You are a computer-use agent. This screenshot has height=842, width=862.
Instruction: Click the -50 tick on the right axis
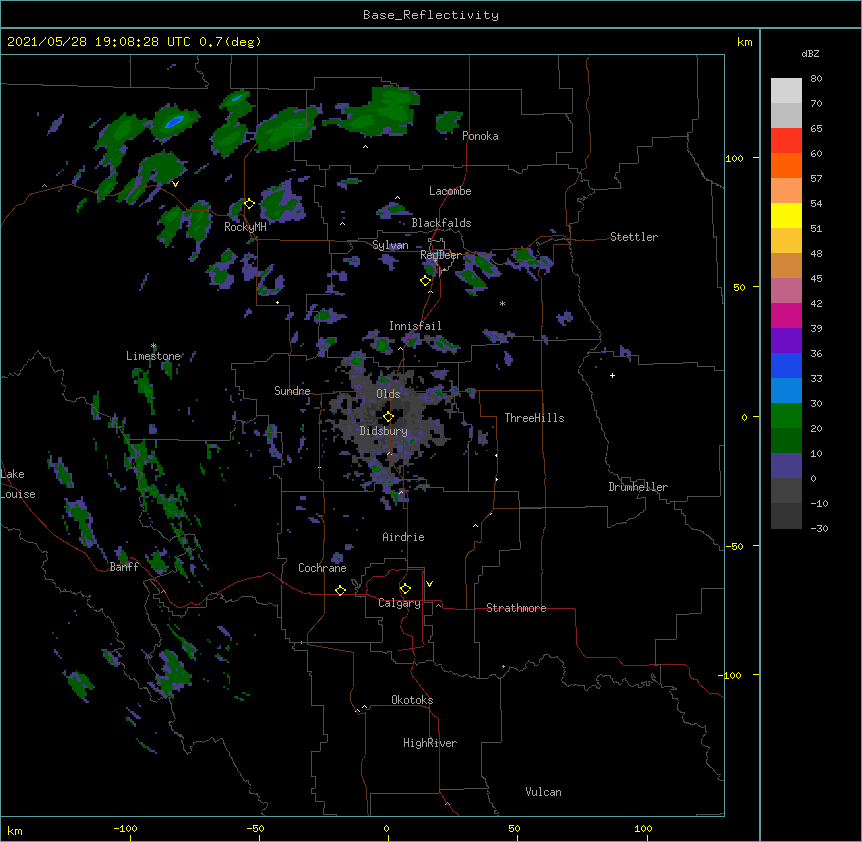point(734,546)
